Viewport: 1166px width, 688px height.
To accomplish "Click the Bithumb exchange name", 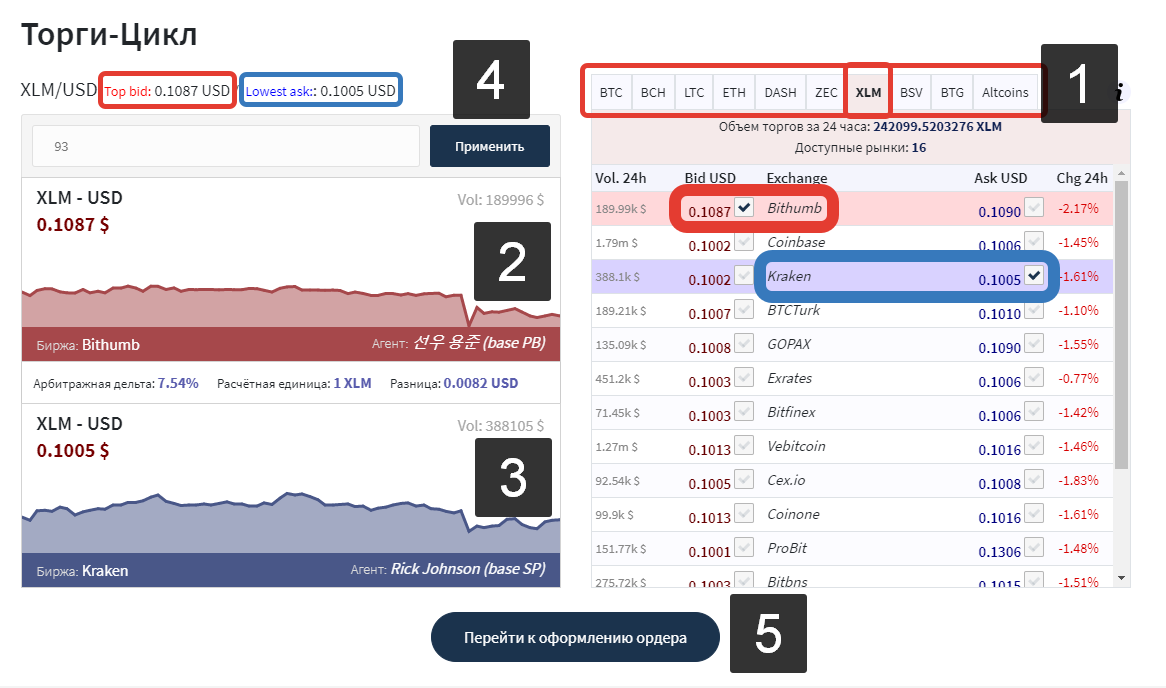I will coord(794,208).
